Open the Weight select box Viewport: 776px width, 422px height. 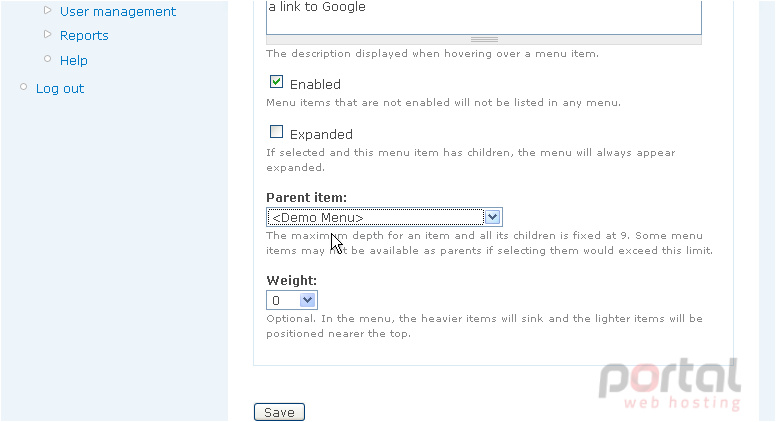[x=292, y=300]
